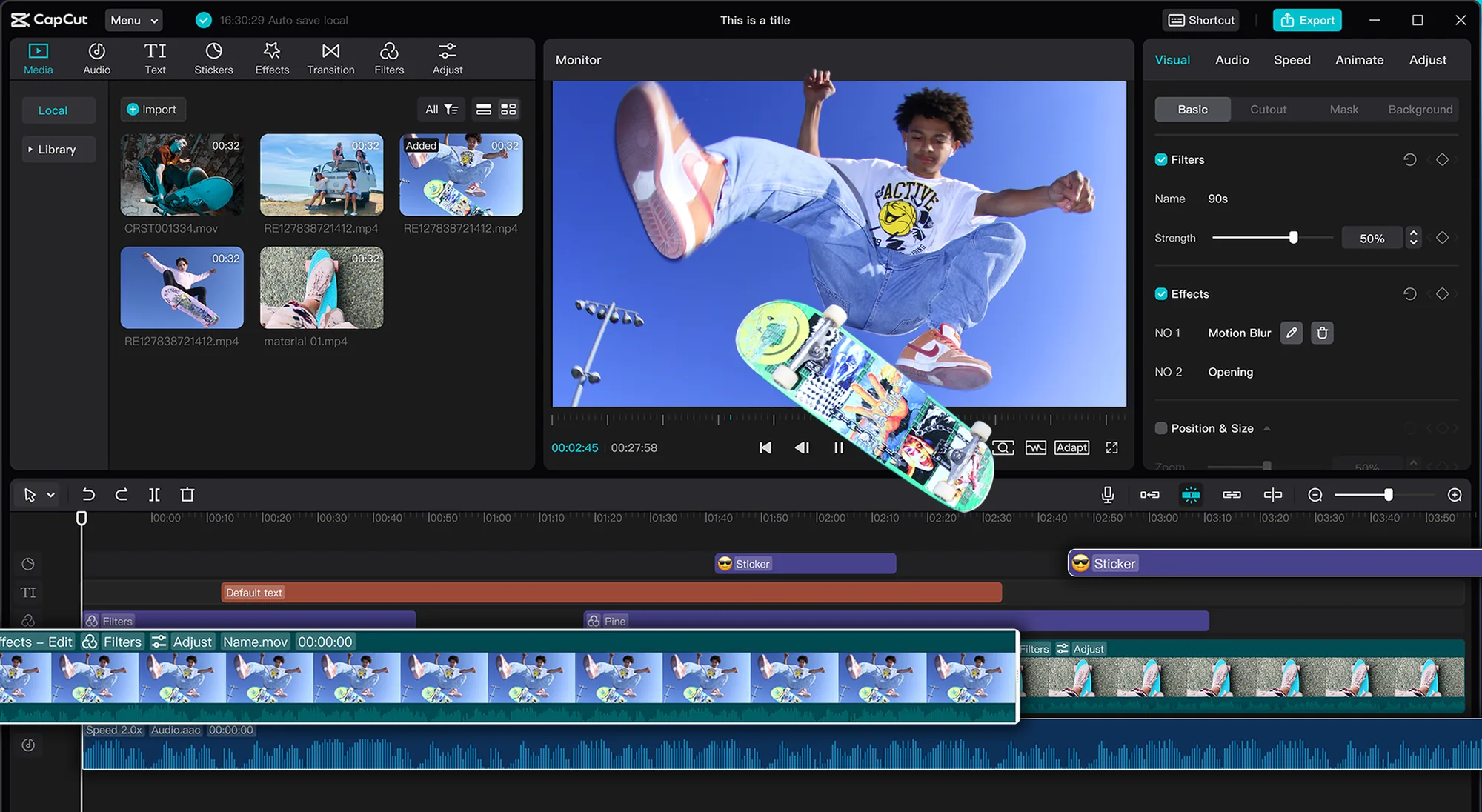Collapse the Position & Size section
Viewport: 1482px width, 812px height.
(1266, 428)
